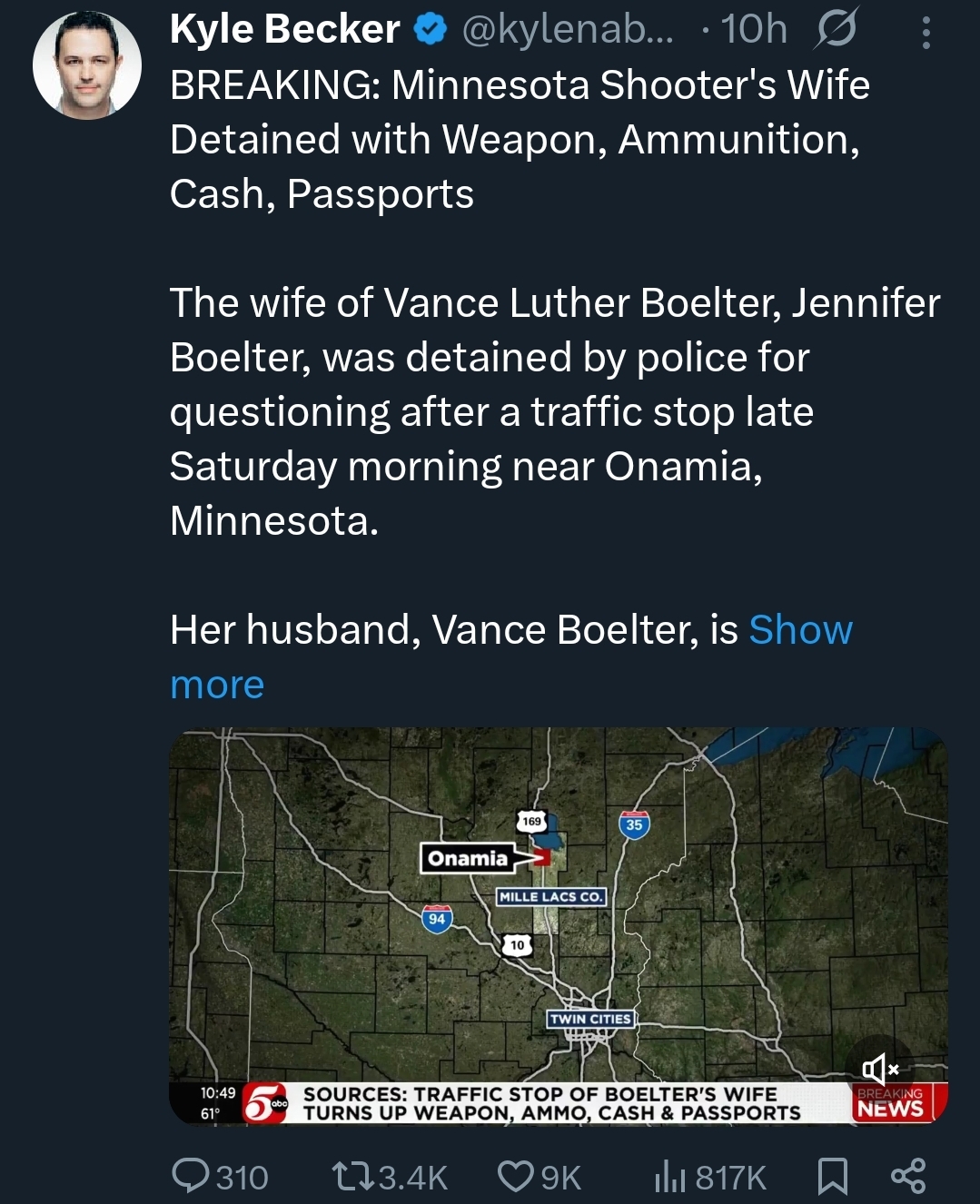View analytics via bar chart icon

670,1176
